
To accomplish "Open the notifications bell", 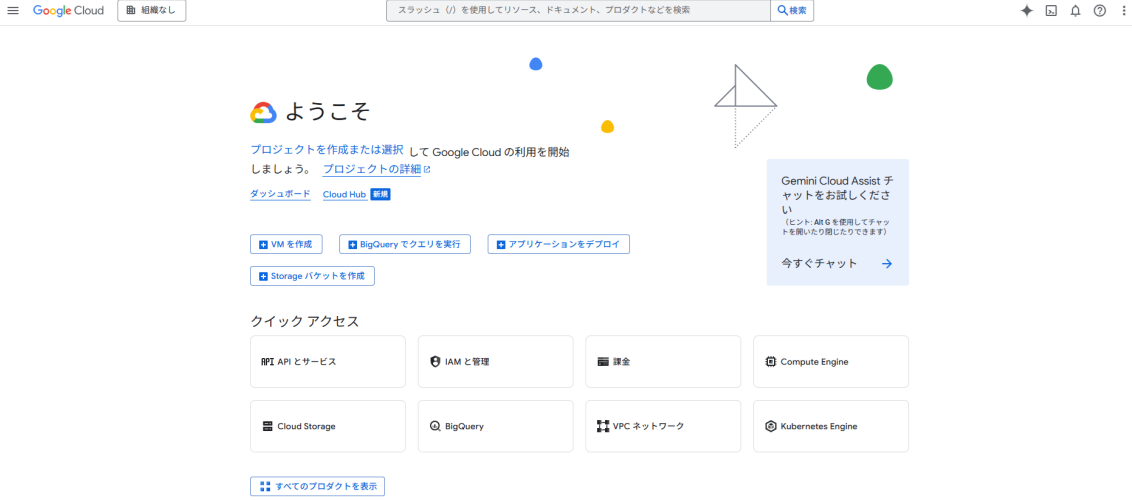I will click(x=1075, y=11).
